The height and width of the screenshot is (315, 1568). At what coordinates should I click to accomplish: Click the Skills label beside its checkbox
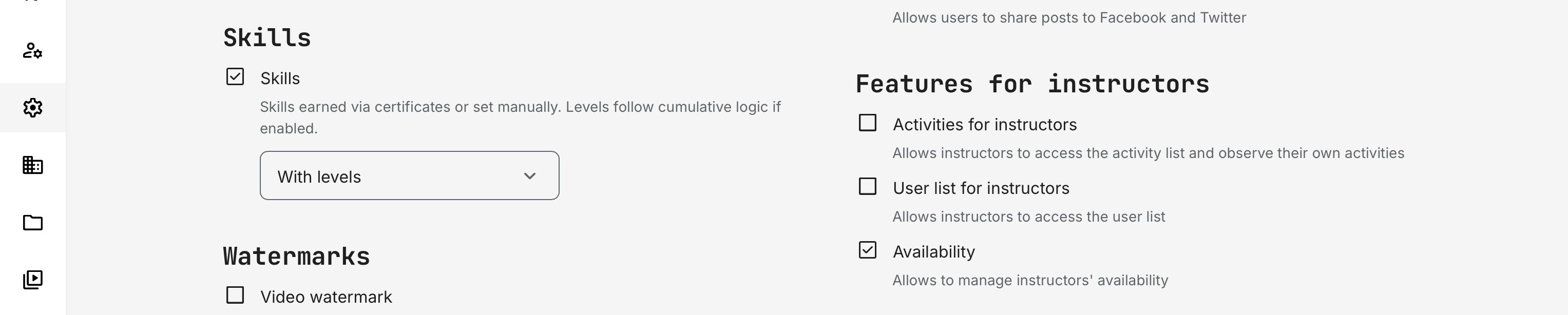click(x=279, y=77)
